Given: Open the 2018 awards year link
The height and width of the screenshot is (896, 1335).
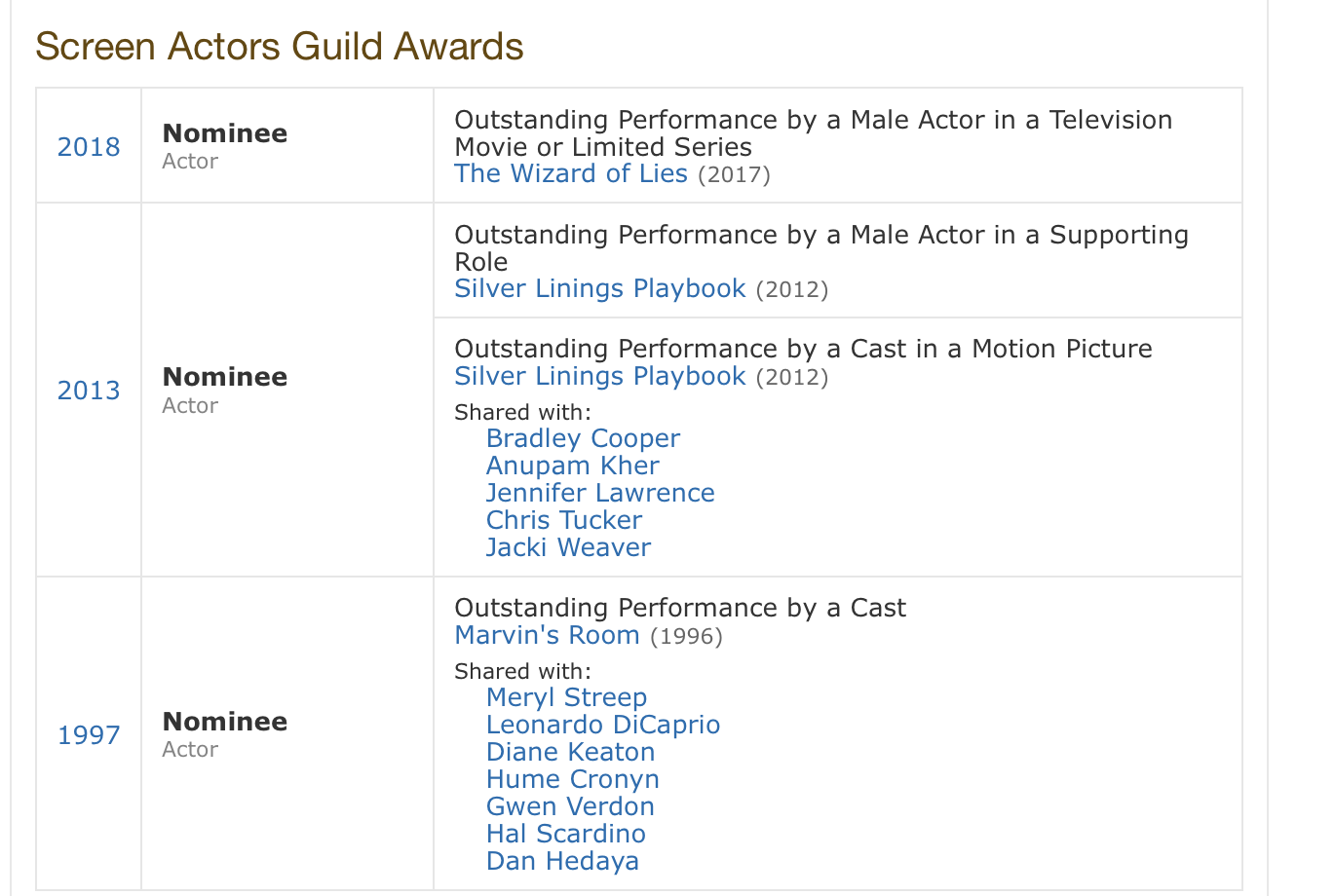Looking at the screenshot, I should (89, 147).
